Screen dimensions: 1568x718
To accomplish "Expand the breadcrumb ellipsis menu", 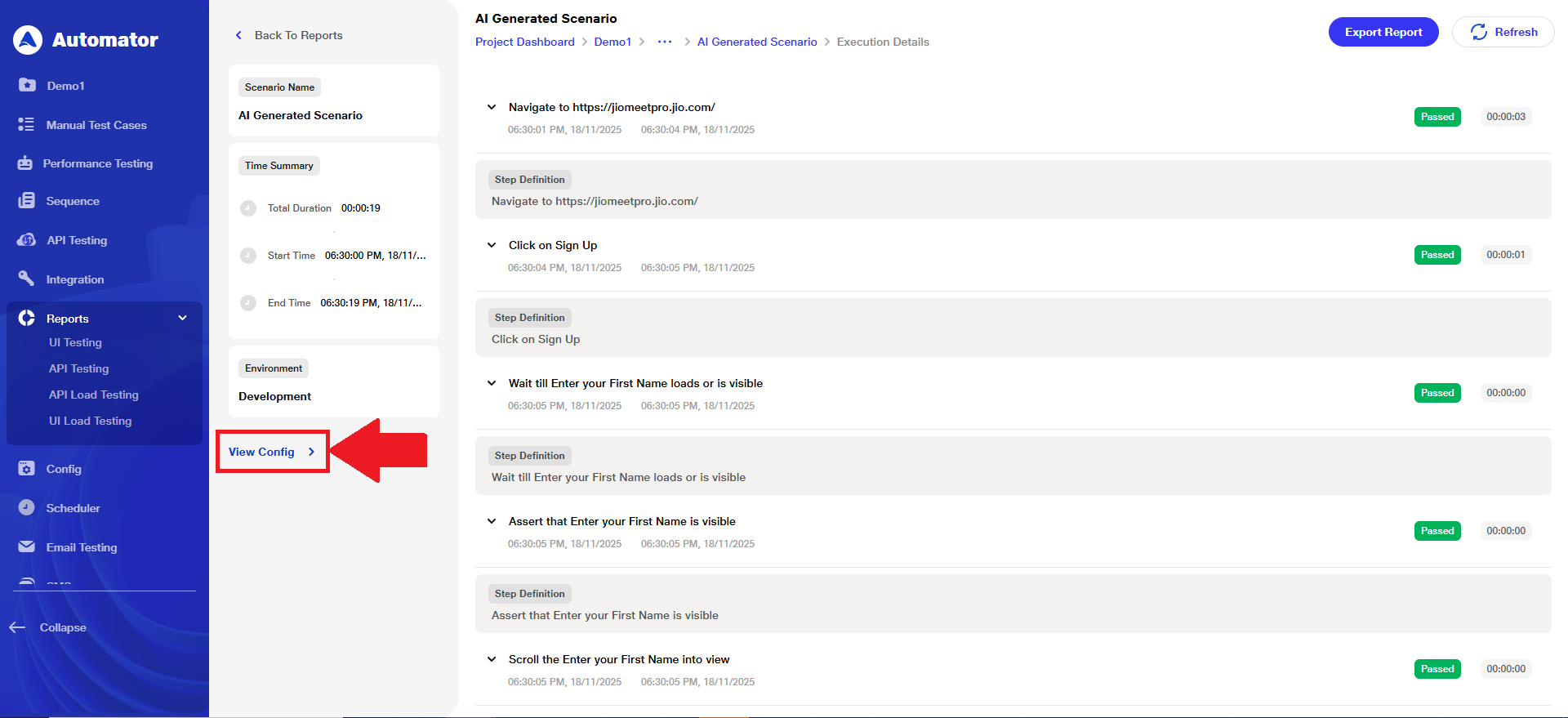I will point(665,42).
